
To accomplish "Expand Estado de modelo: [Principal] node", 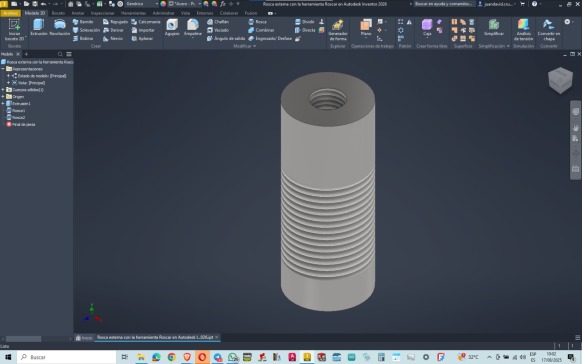I will [x=8, y=76].
